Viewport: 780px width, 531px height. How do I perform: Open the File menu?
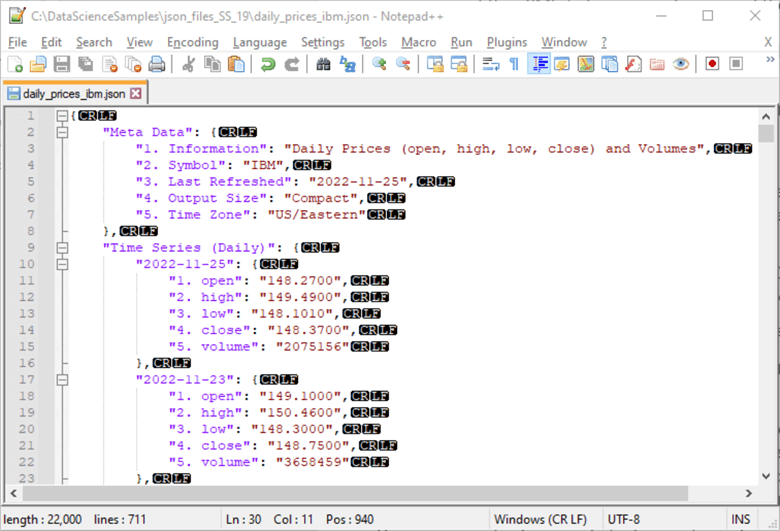click(x=17, y=43)
